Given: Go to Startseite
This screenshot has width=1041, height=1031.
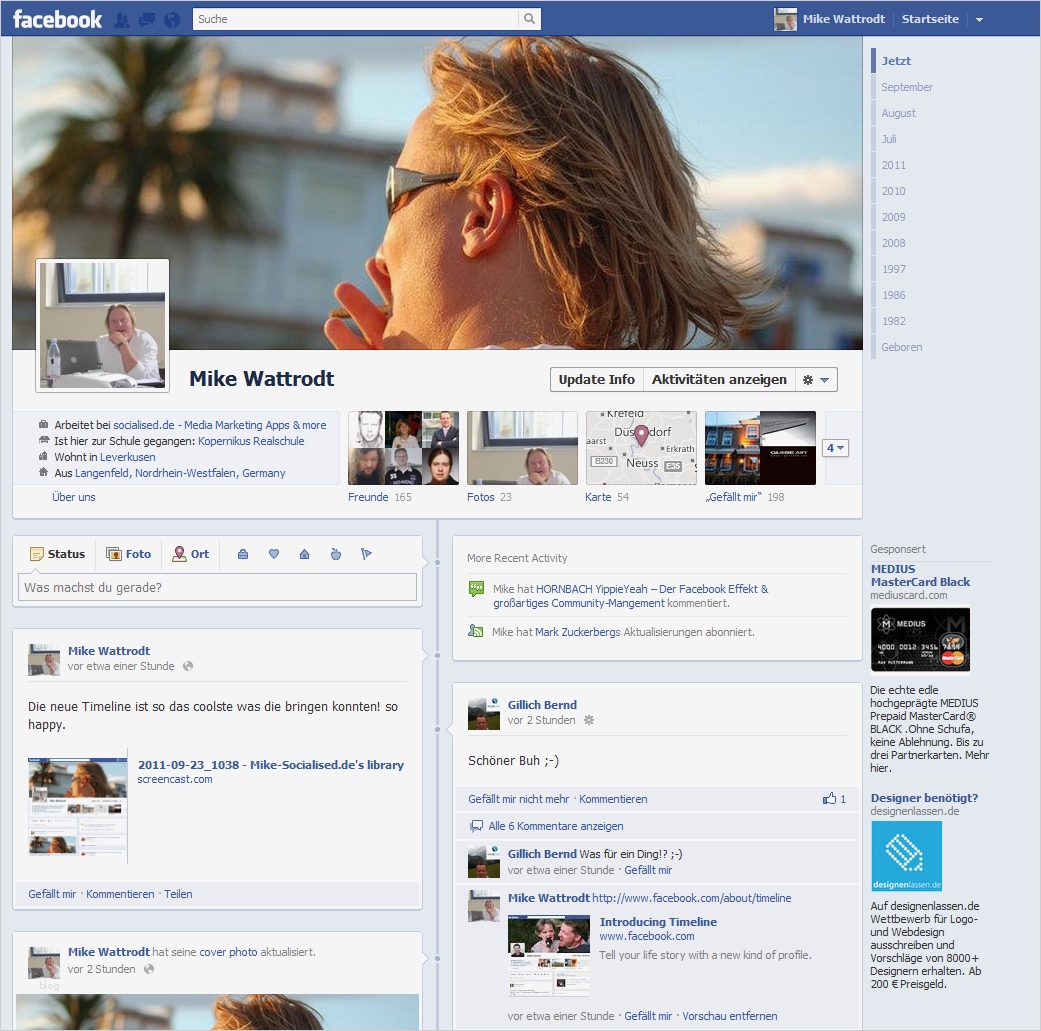Looking at the screenshot, I should pyautogui.click(x=929, y=19).
